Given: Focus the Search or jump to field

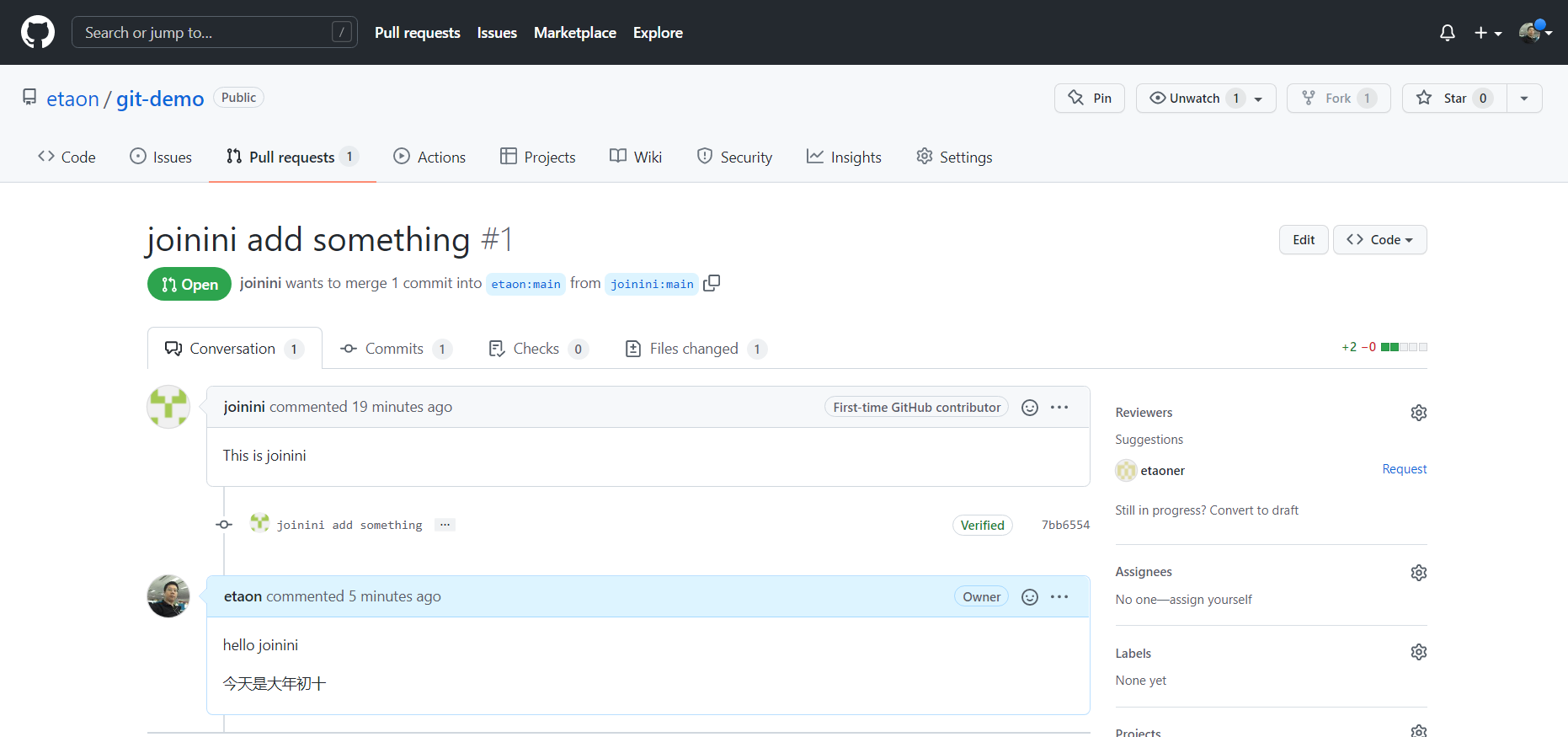Looking at the screenshot, I should (x=215, y=33).
